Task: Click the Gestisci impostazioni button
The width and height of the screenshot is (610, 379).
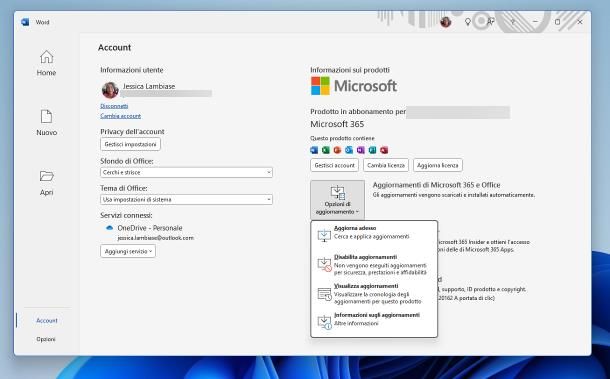Action: tap(130, 144)
